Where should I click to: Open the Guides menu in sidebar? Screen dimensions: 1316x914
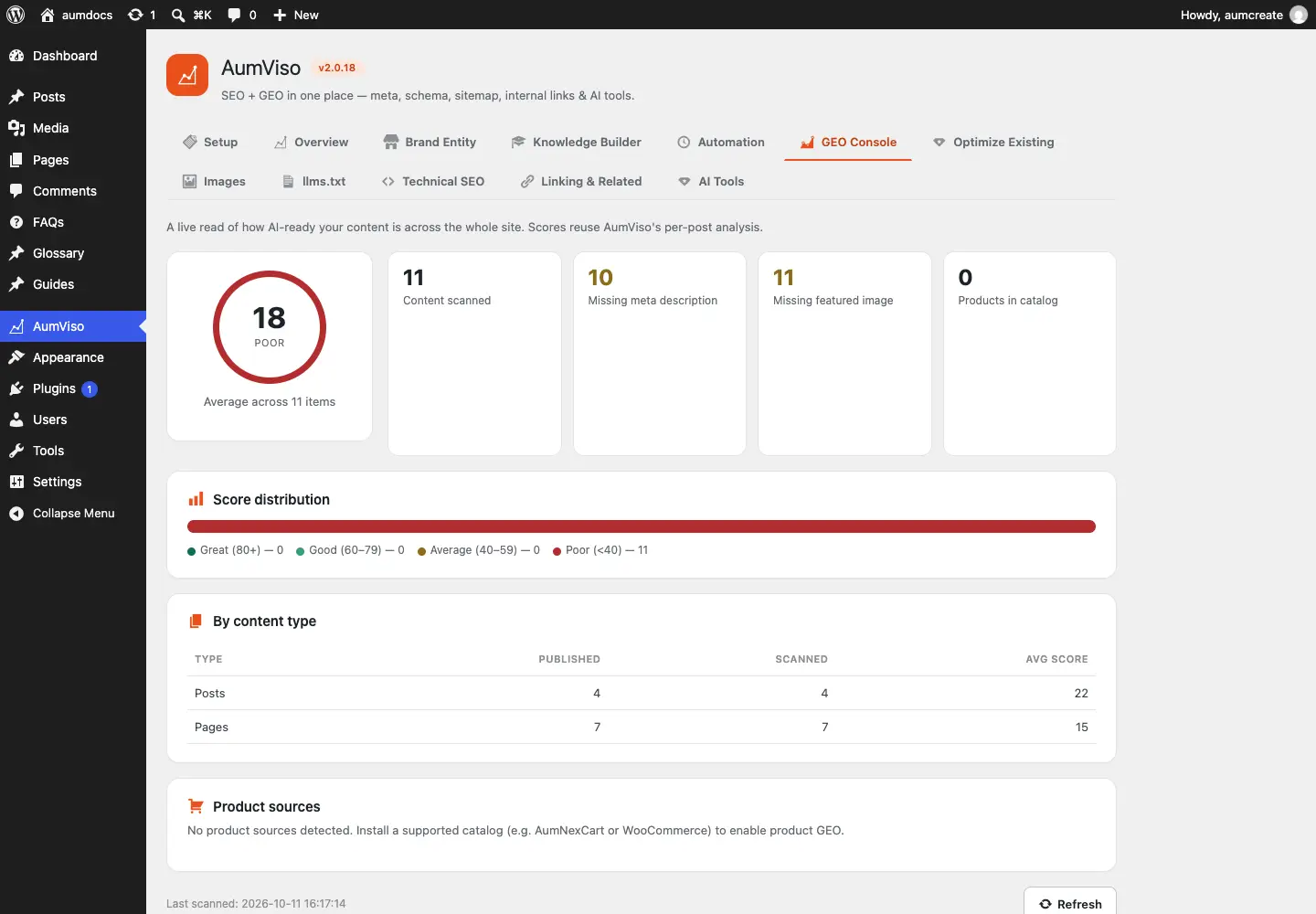(x=73, y=284)
